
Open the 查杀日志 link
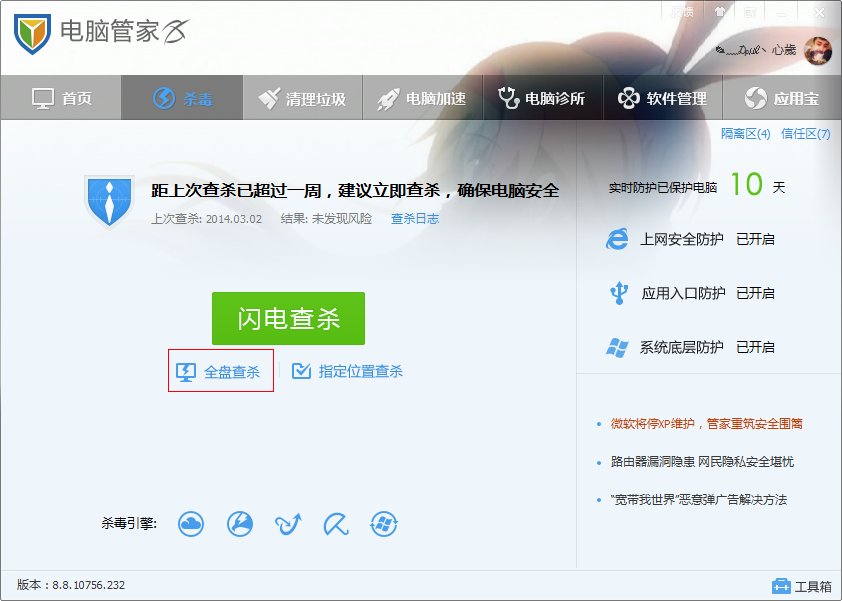pos(414,222)
